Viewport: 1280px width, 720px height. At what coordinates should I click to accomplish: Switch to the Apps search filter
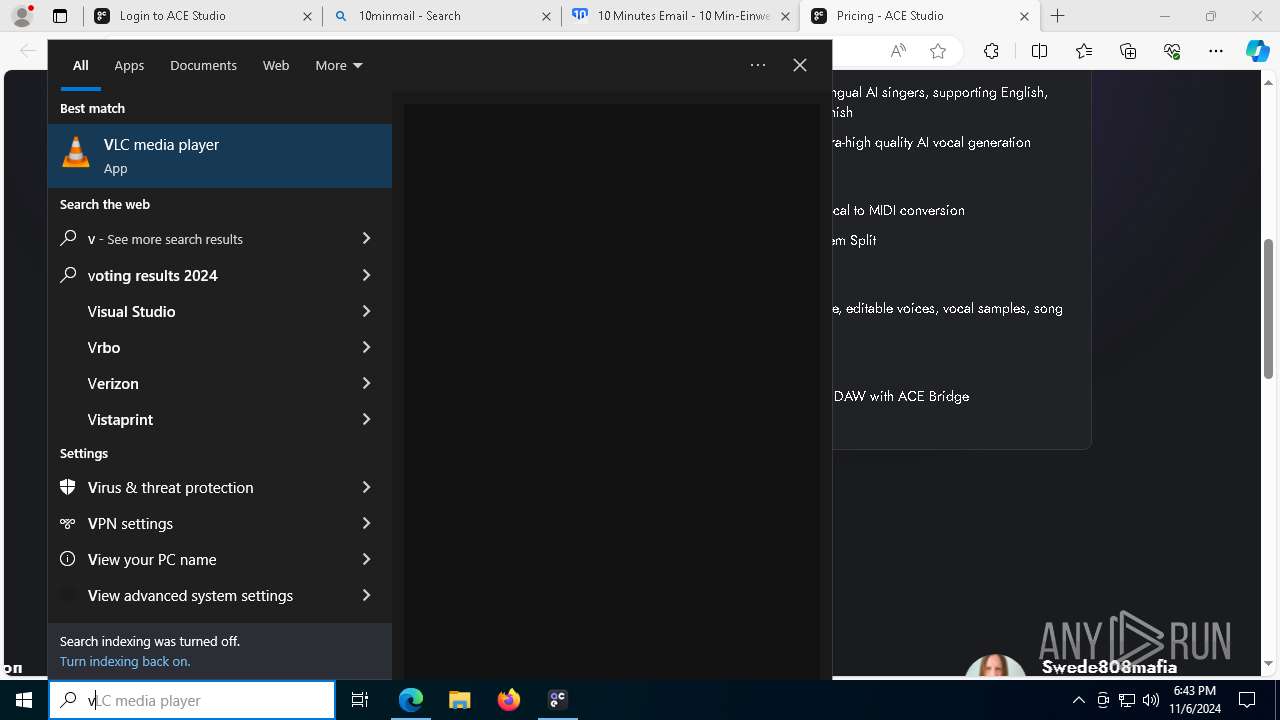[x=129, y=65]
